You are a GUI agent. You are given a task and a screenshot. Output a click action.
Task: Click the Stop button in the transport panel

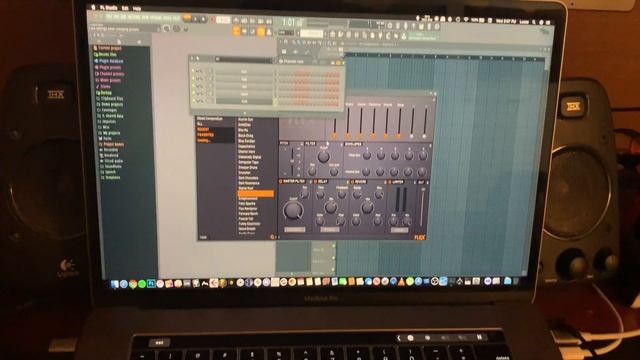coord(203,19)
